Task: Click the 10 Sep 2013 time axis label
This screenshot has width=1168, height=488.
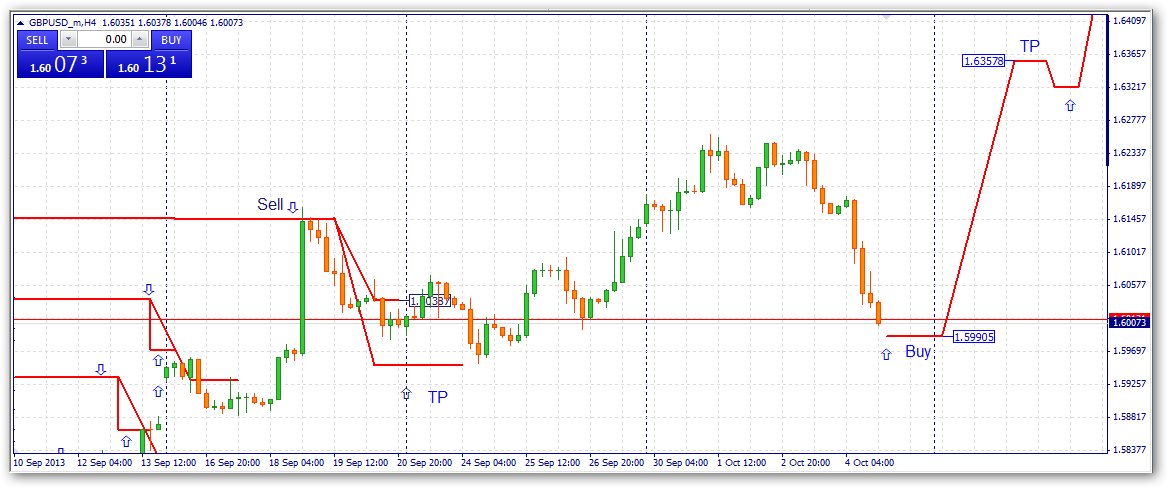Action: pos(39,463)
